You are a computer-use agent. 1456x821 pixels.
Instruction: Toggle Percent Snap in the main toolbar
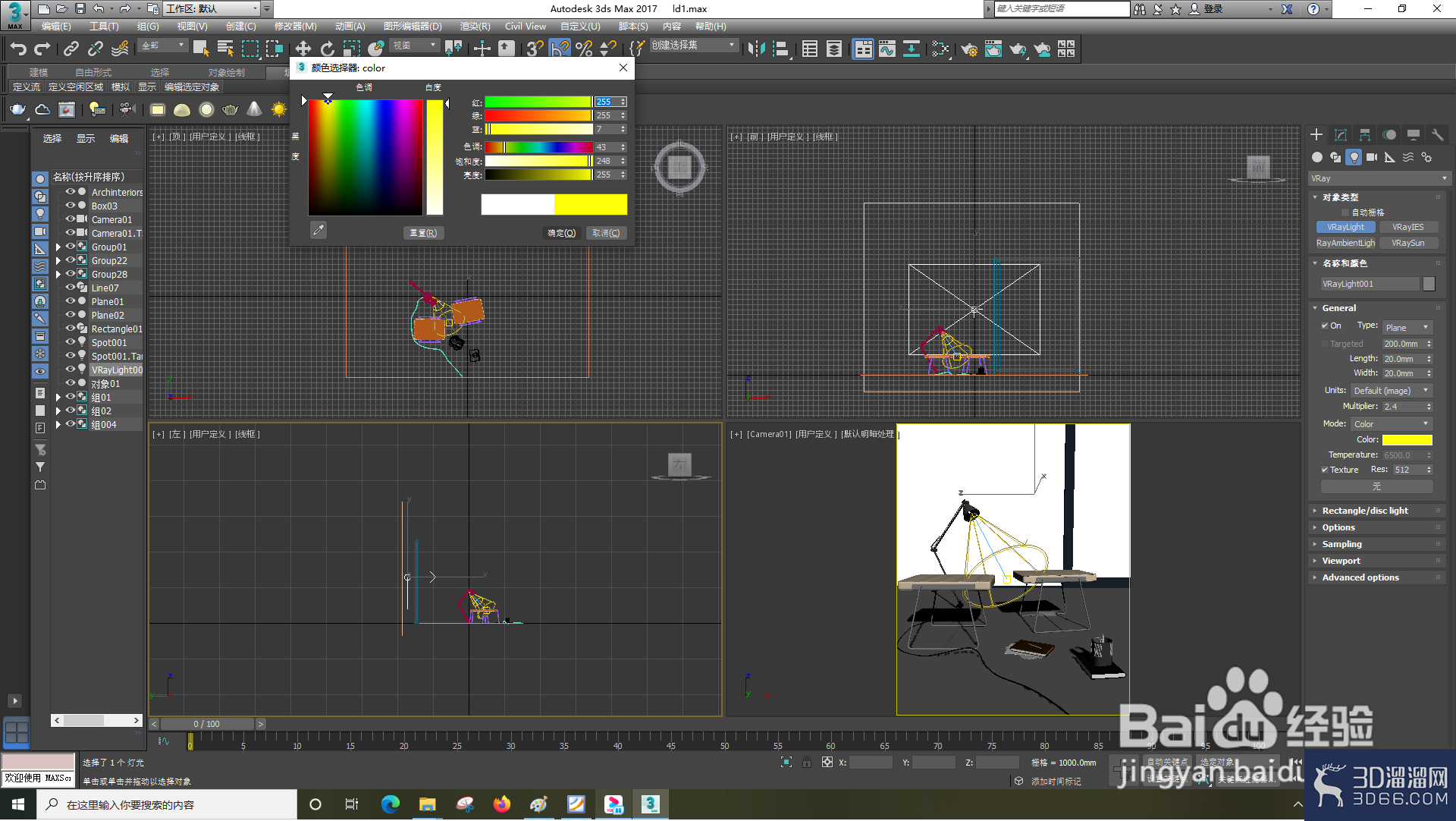click(584, 49)
